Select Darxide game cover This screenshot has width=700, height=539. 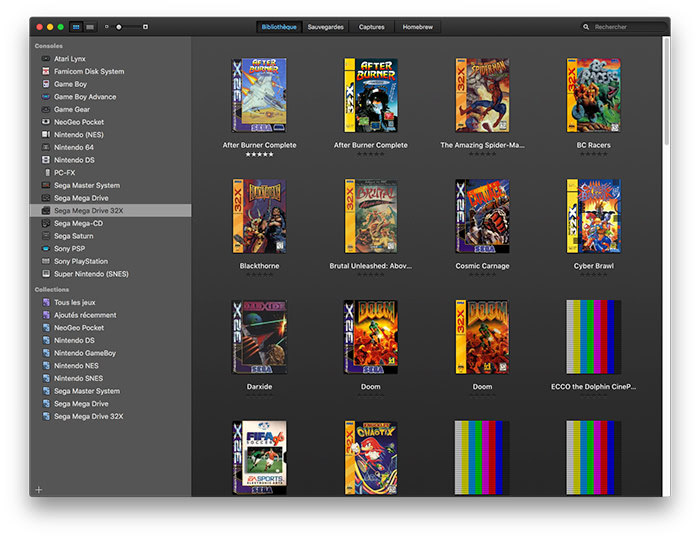[259, 337]
